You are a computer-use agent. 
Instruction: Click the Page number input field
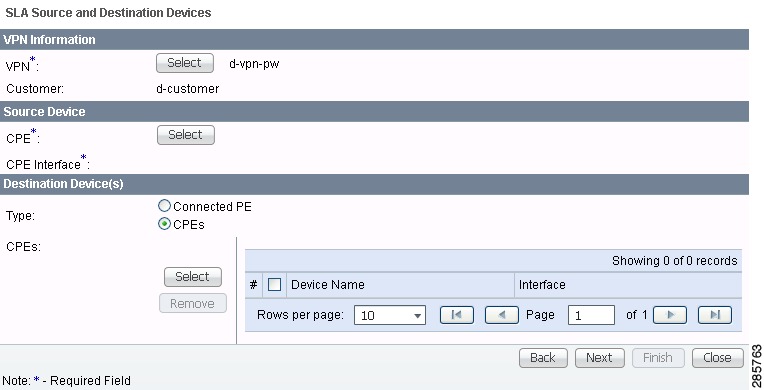591,315
